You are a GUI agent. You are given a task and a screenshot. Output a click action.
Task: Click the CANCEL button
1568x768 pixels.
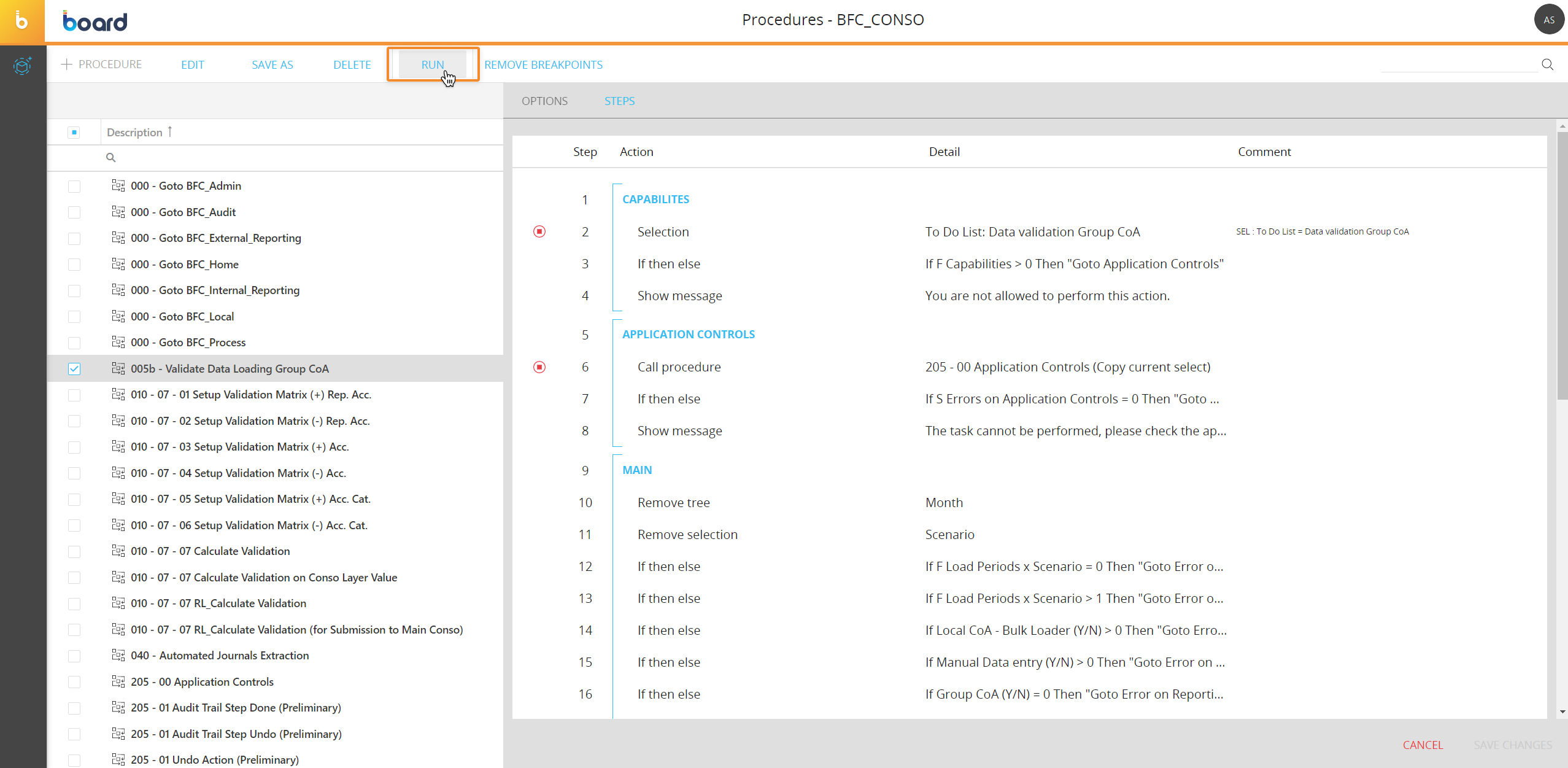(x=1422, y=745)
